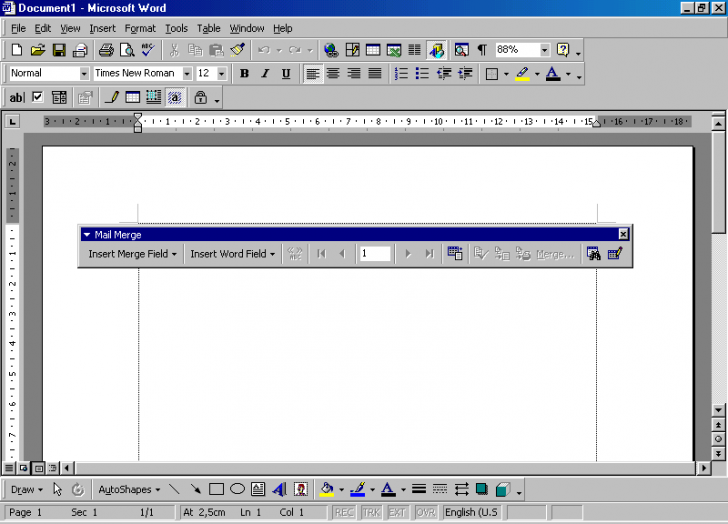Open the File menu
Screen dimensions: 728x524
coord(18,28)
